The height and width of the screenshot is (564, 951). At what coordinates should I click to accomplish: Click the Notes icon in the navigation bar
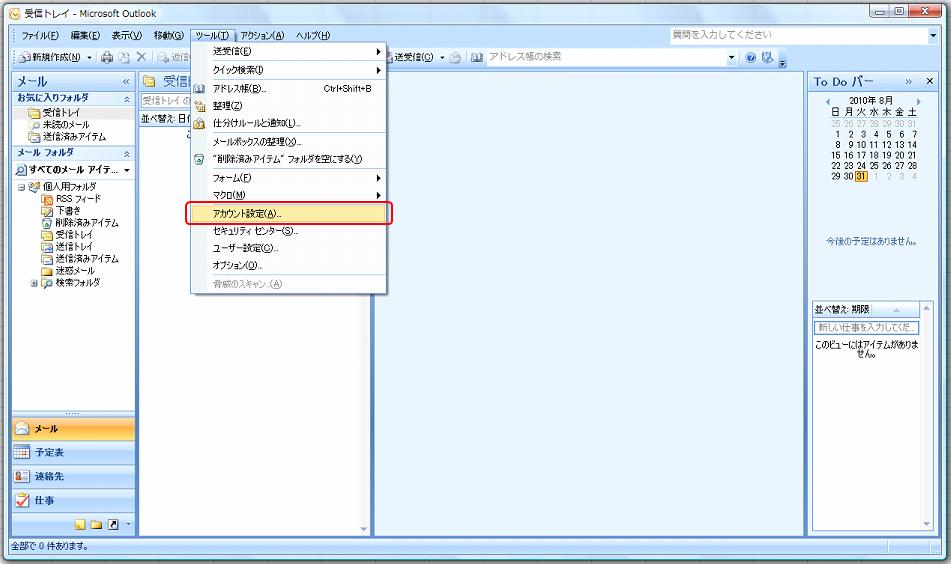coord(80,525)
